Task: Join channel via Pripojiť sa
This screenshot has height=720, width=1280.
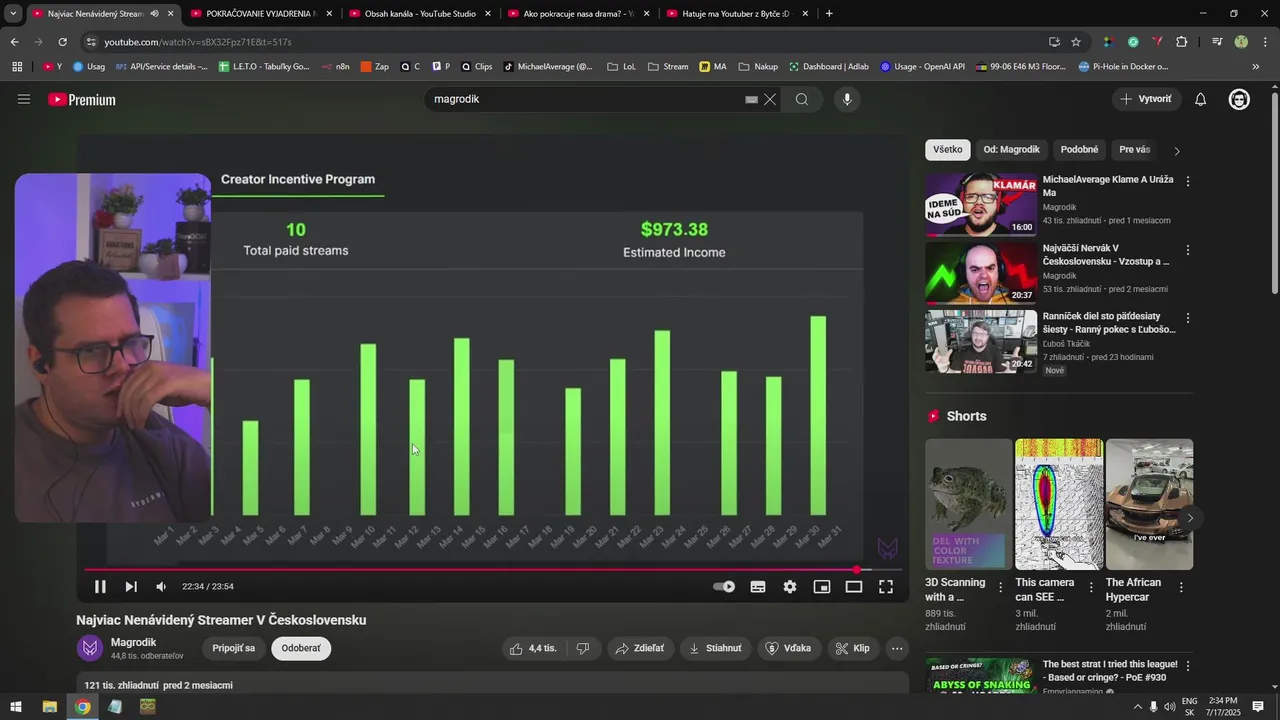Action: (x=234, y=648)
